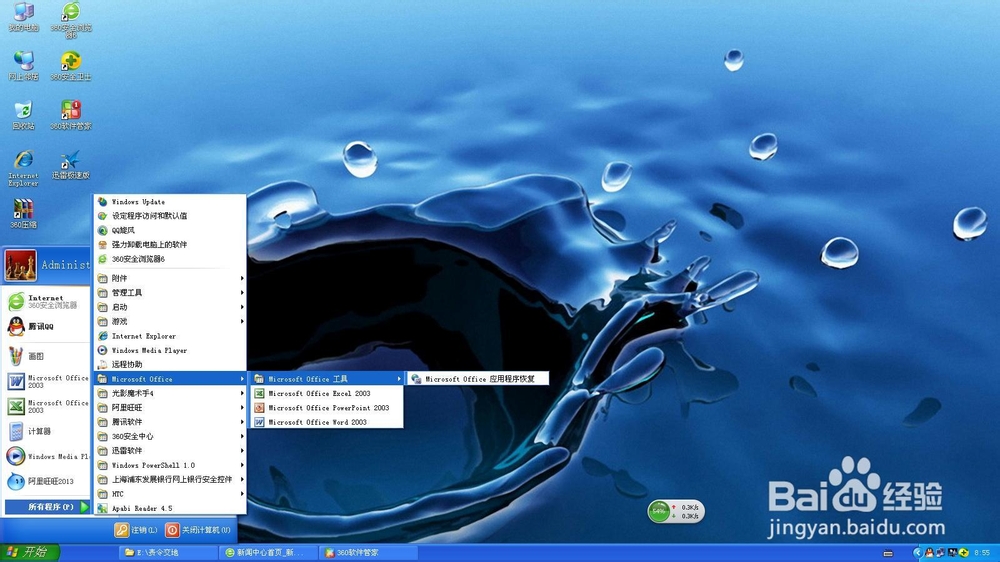
Task: Open Excel 2003 pinned Start item
Action: [x=46, y=406]
